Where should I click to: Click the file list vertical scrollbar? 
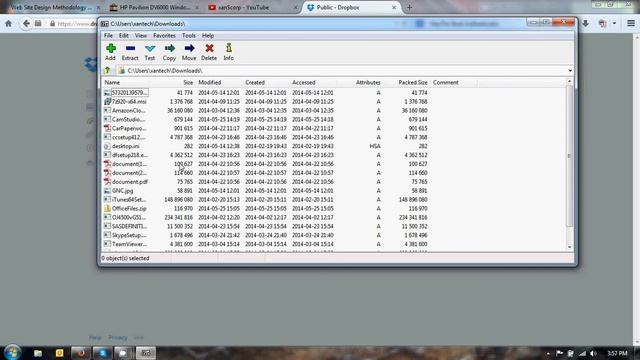coord(569,156)
